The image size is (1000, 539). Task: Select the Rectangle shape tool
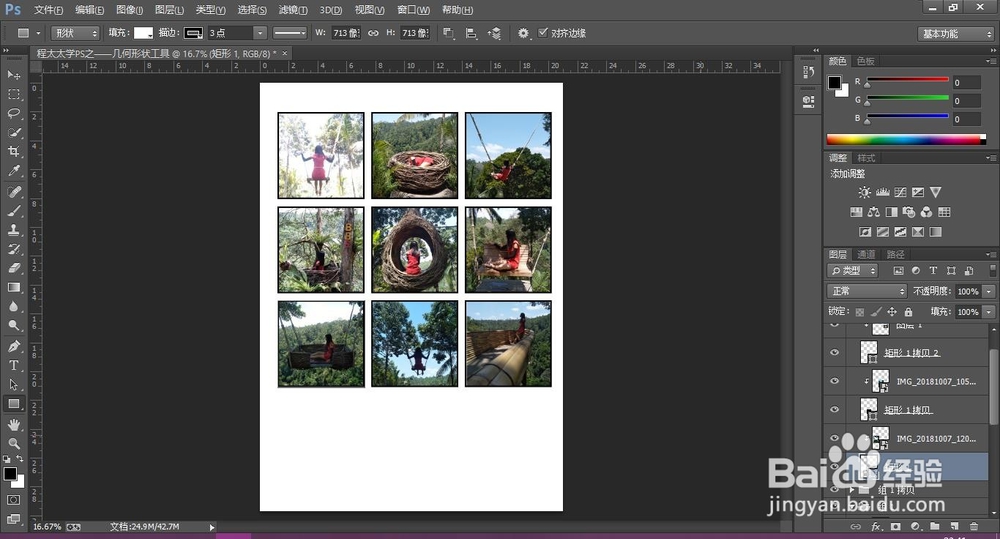(13, 404)
